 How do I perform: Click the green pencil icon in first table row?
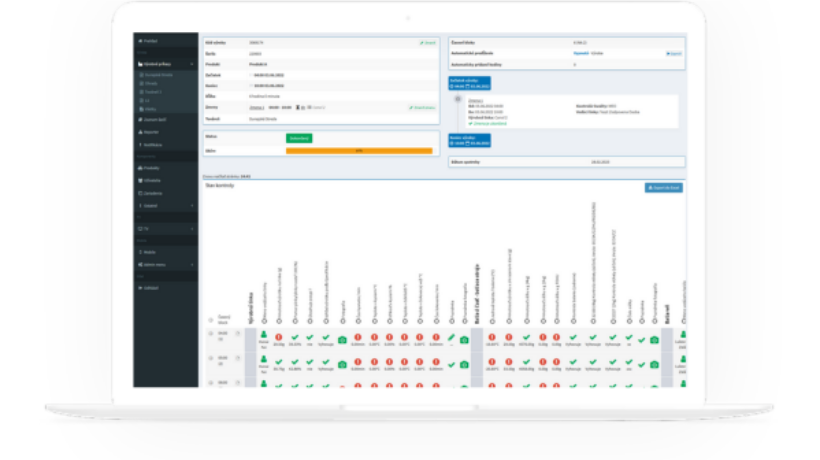point(452,338)
